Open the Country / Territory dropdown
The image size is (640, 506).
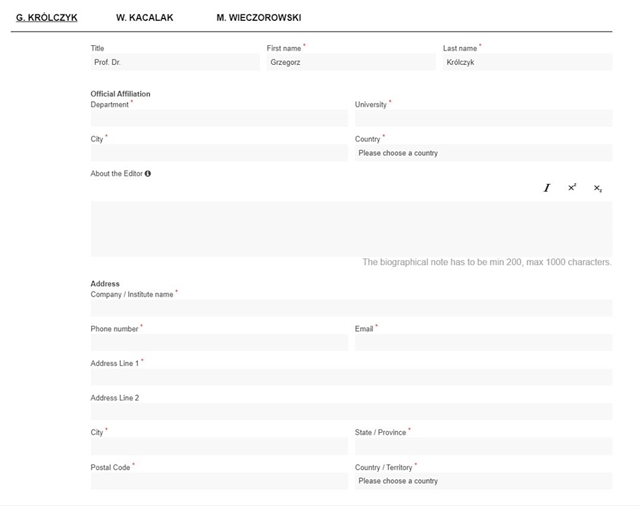483,481
